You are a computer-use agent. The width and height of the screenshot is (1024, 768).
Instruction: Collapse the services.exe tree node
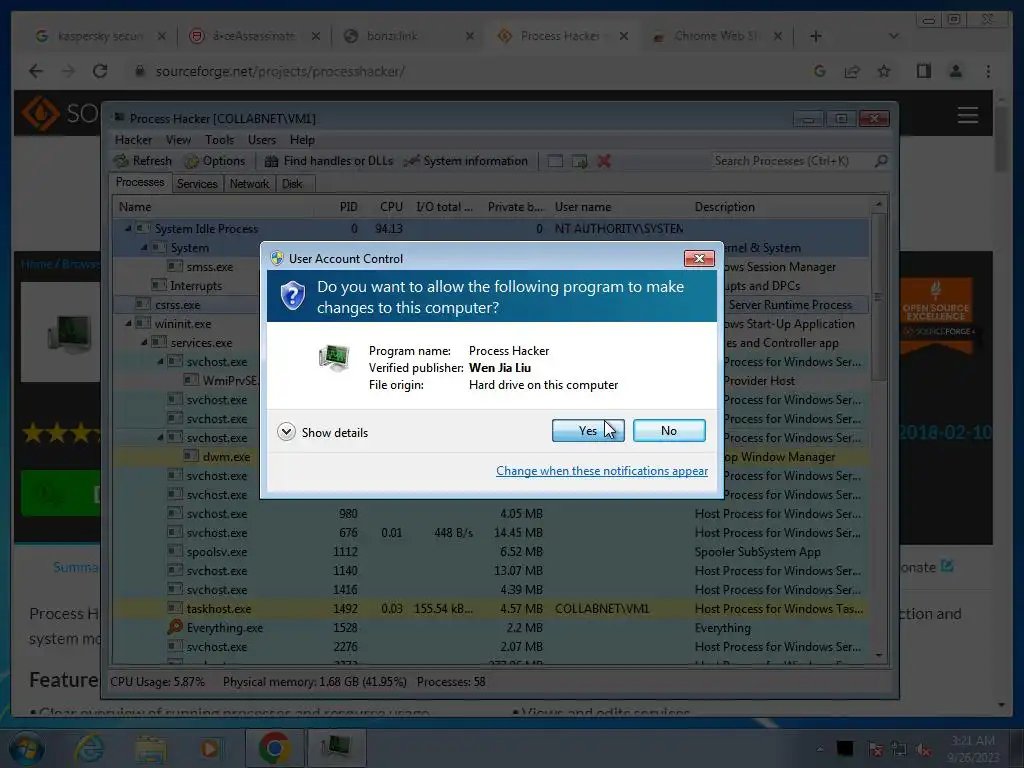click(x=144, y=342)
